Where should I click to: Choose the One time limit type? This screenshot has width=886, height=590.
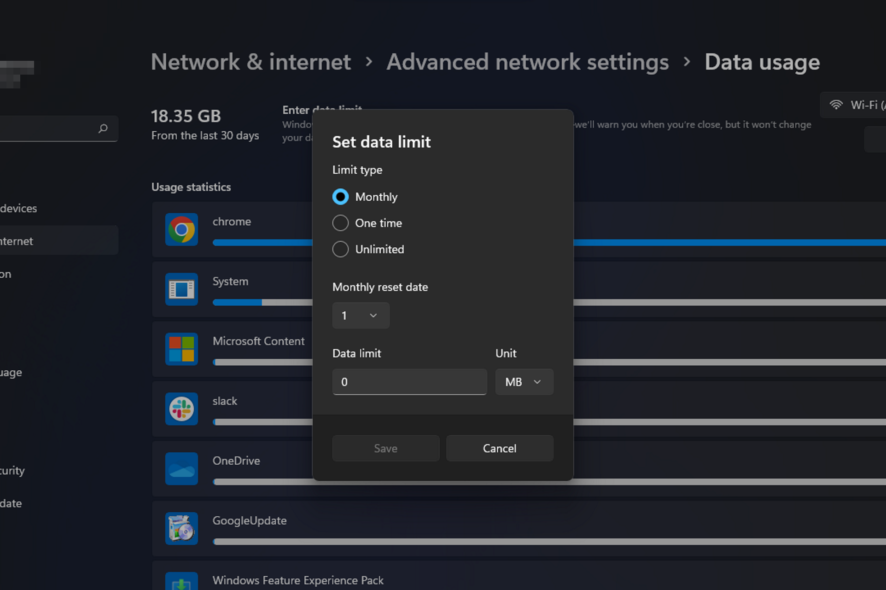340,223
